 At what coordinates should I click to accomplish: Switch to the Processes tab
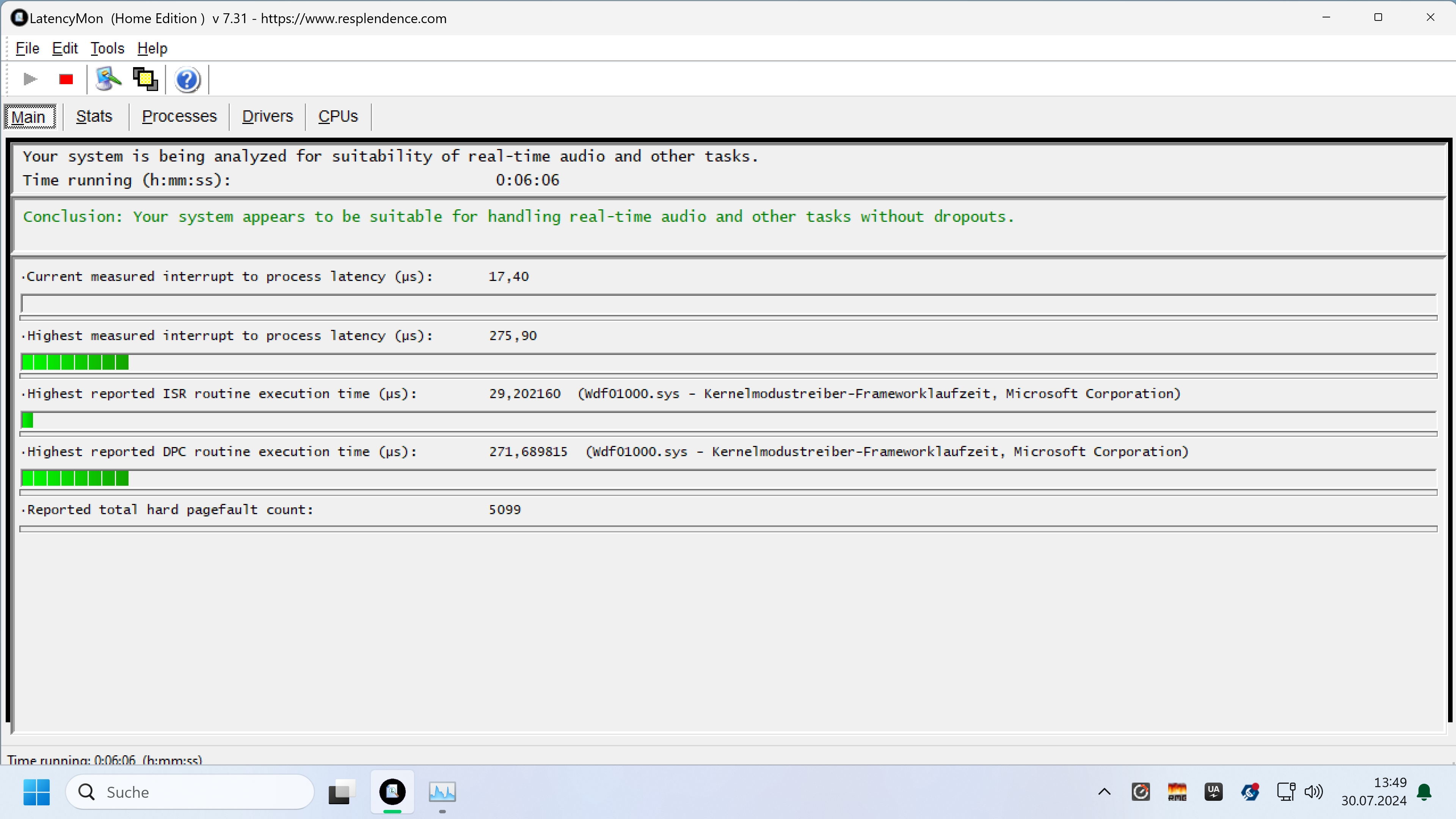tap(179, 116)
